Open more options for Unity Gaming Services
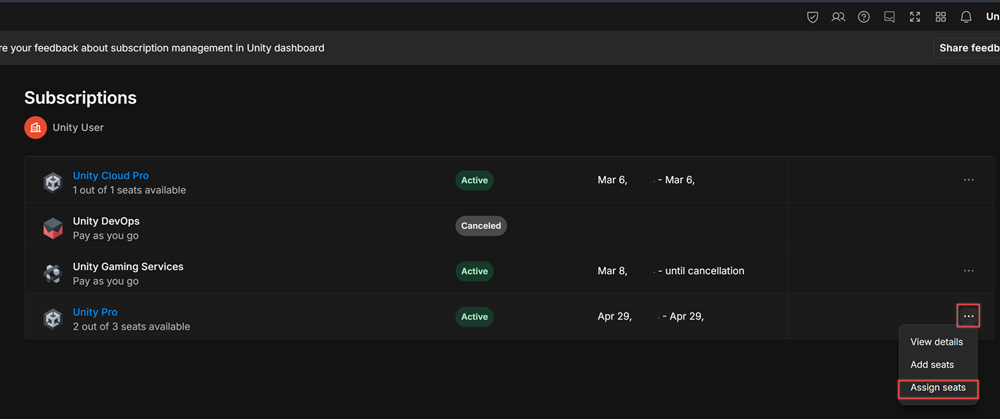1000x419 pixels. point(968,271)
